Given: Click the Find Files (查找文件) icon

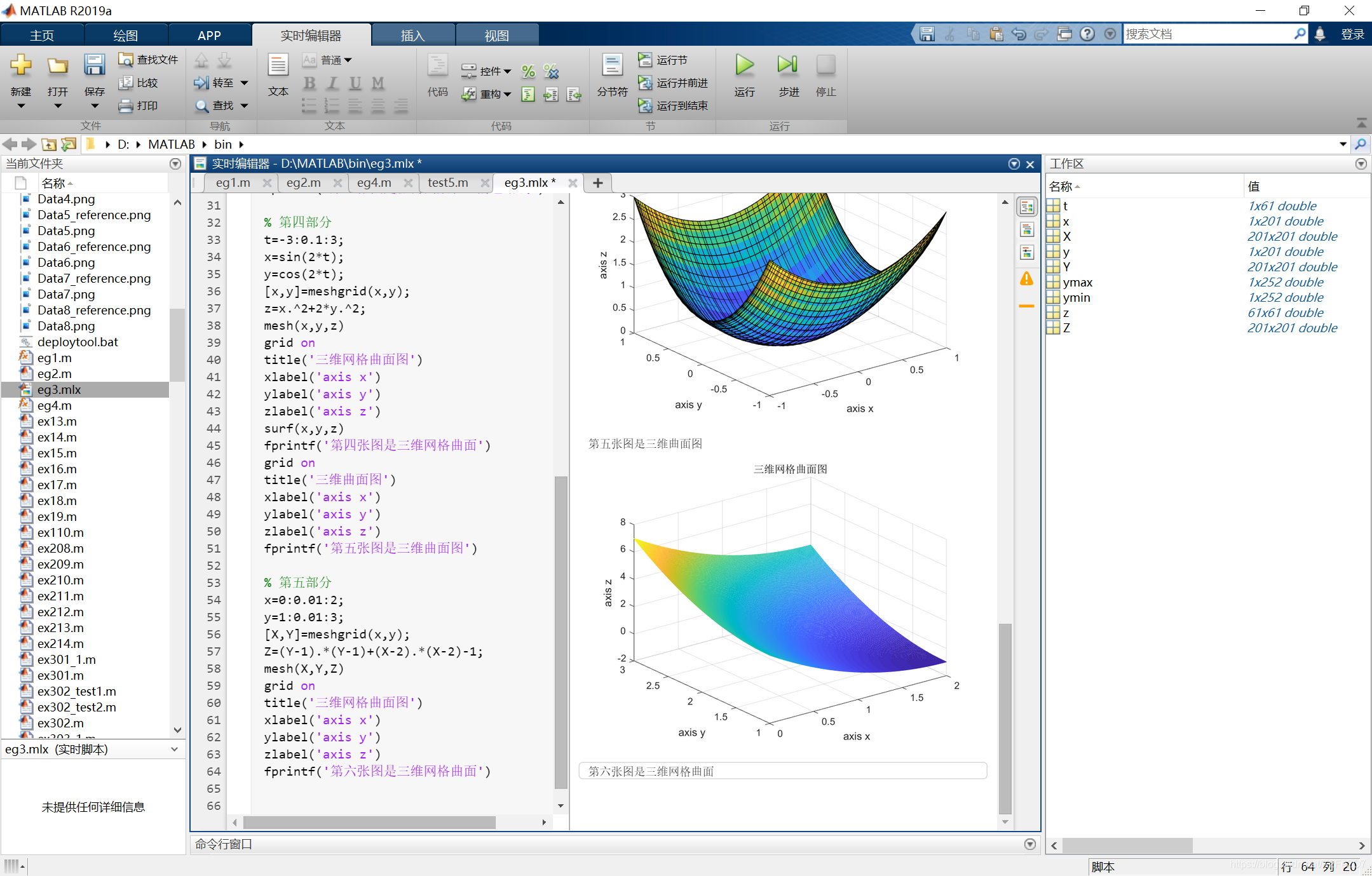Looking at the screenshot, I should pos(126,59).
